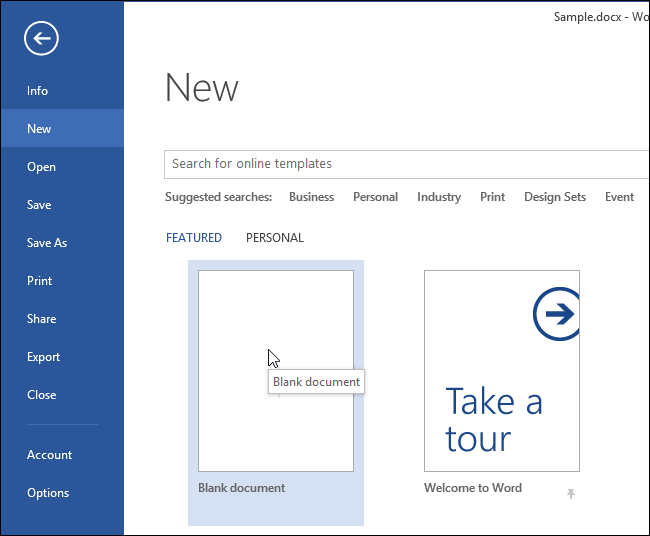Select the Blank document thumbnail
The width and height of the screenshot is (650, 536).
[x=276, y=371]
